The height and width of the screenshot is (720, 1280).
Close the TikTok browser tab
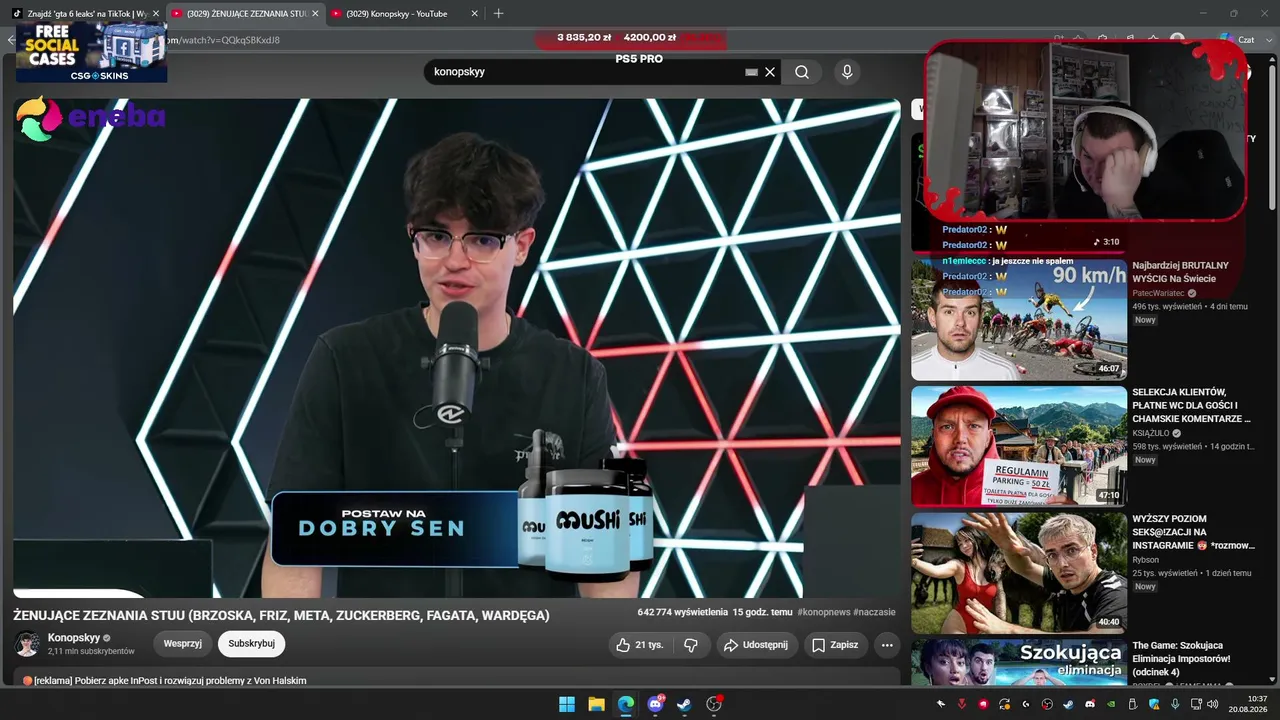coord(156,14)
